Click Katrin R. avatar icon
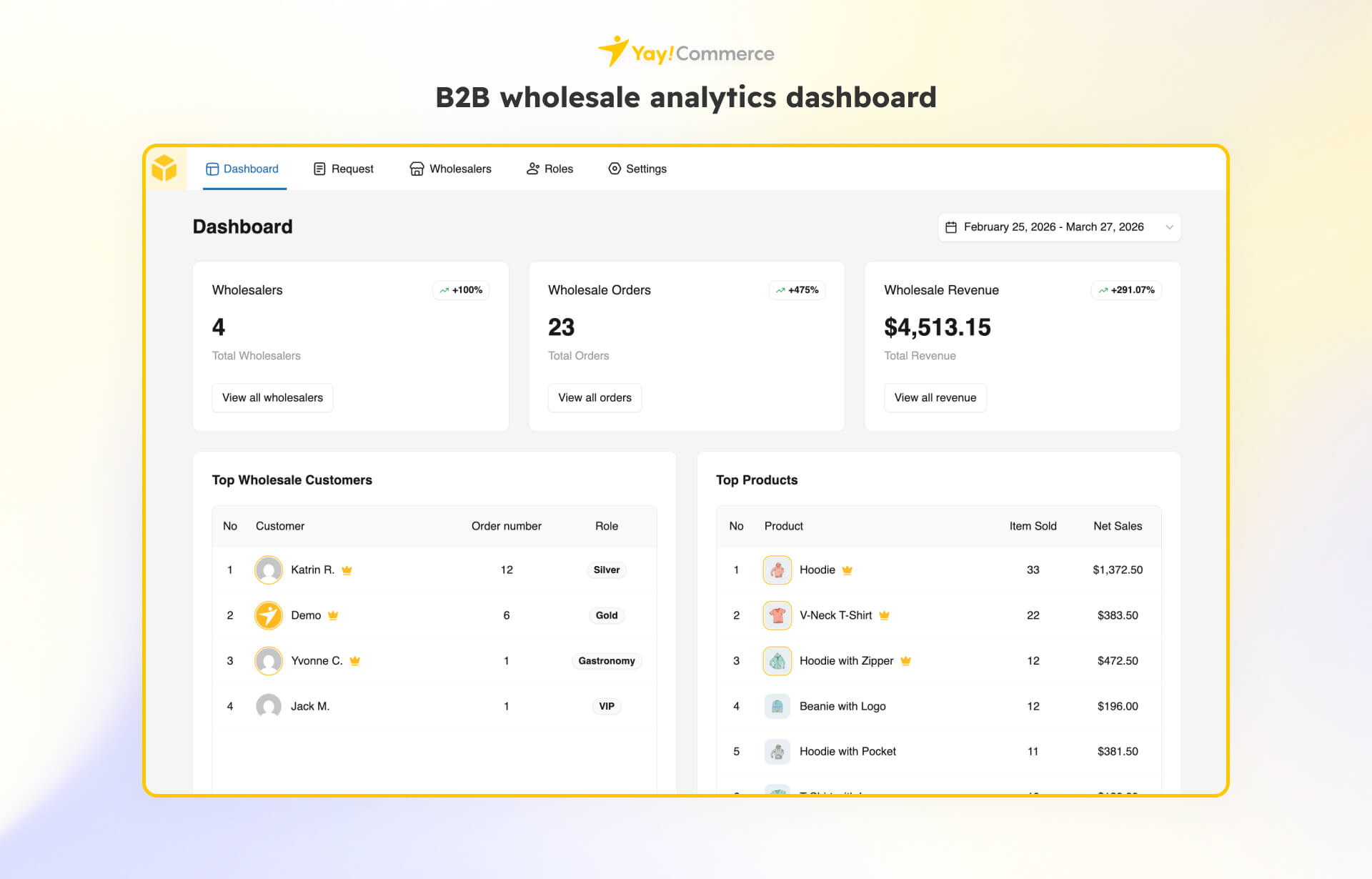 click(x=269, y=570)
